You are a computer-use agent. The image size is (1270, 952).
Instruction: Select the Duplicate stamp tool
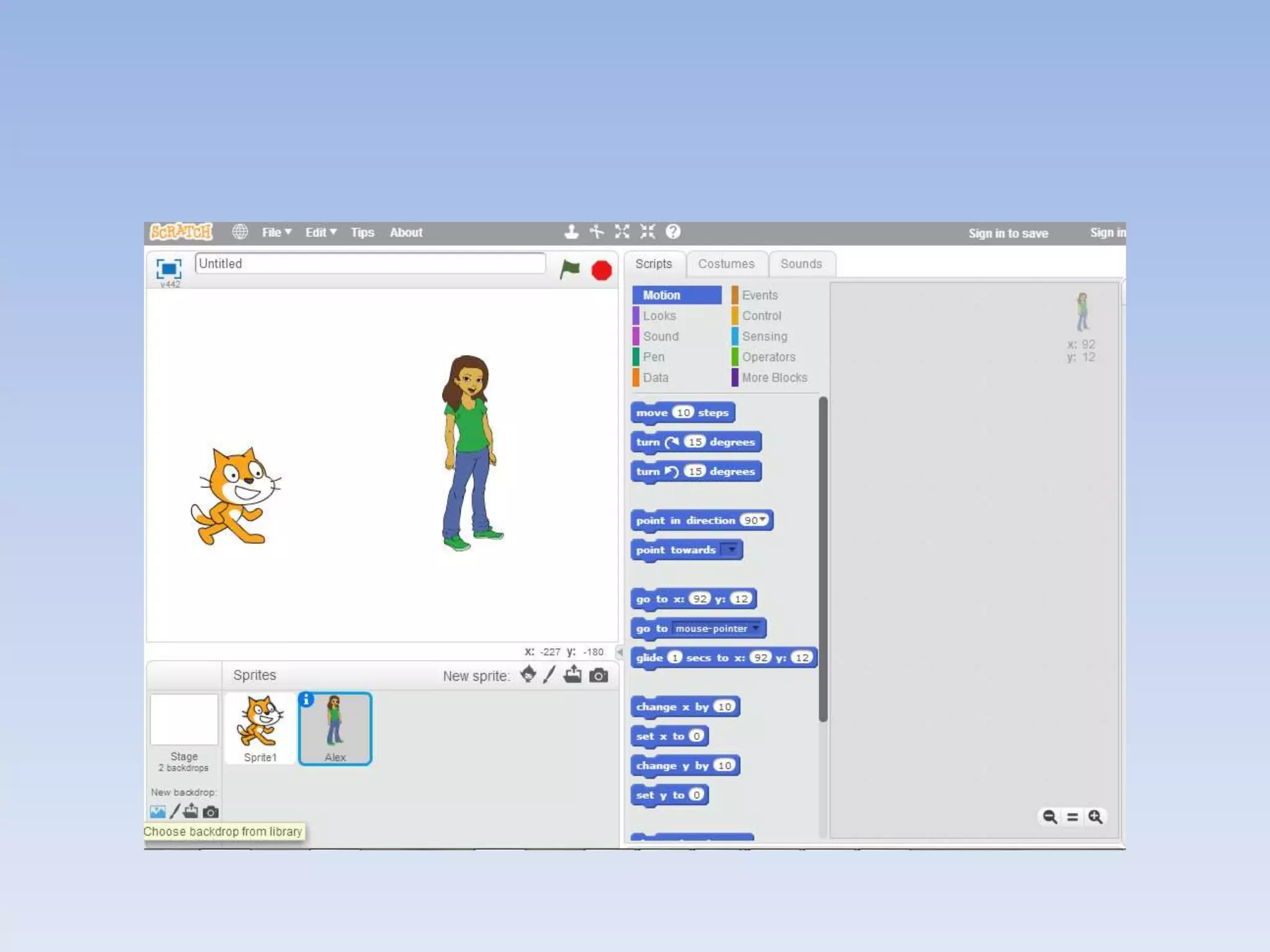tap(571, 232)
